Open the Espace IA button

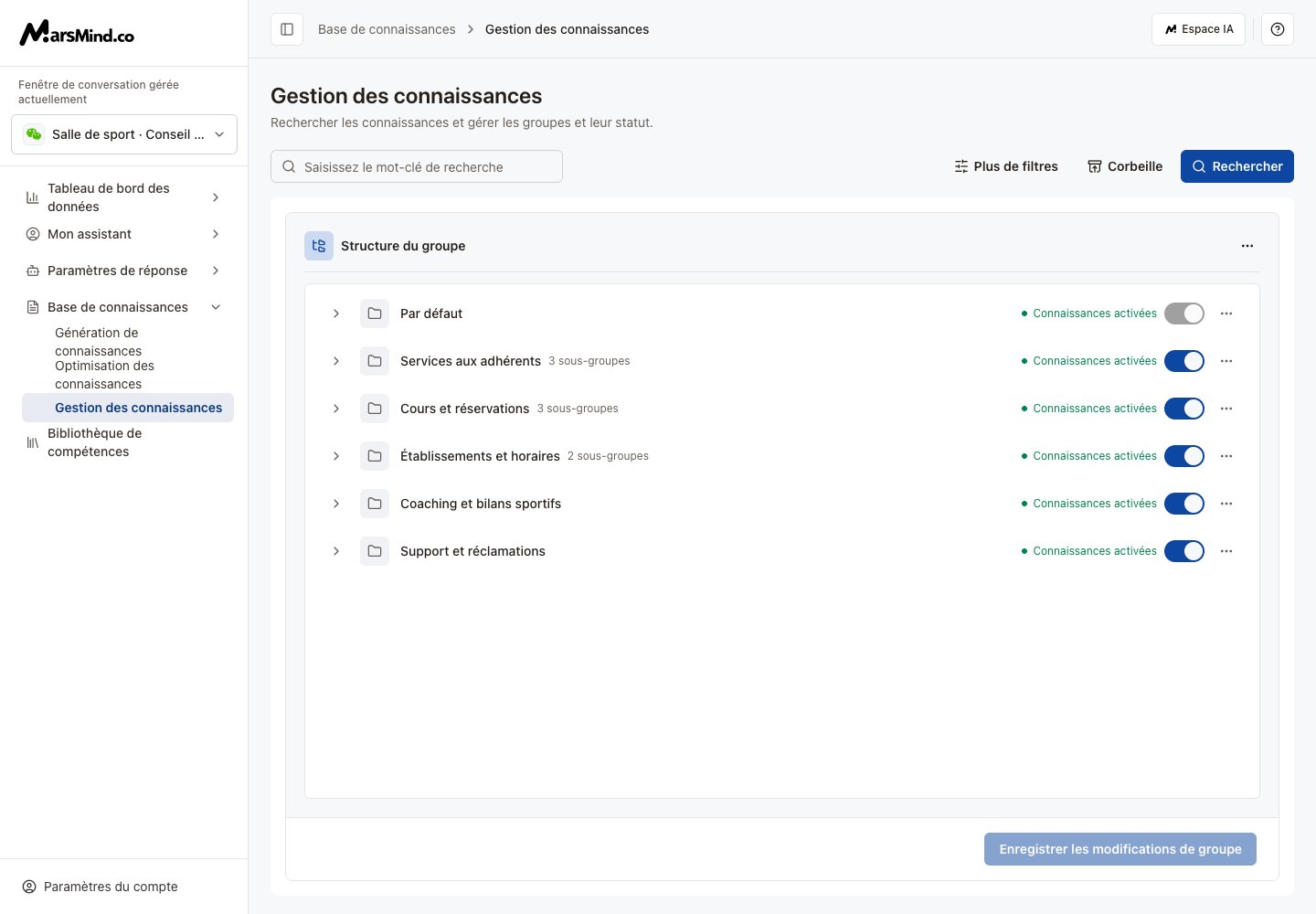point(1198,29)
